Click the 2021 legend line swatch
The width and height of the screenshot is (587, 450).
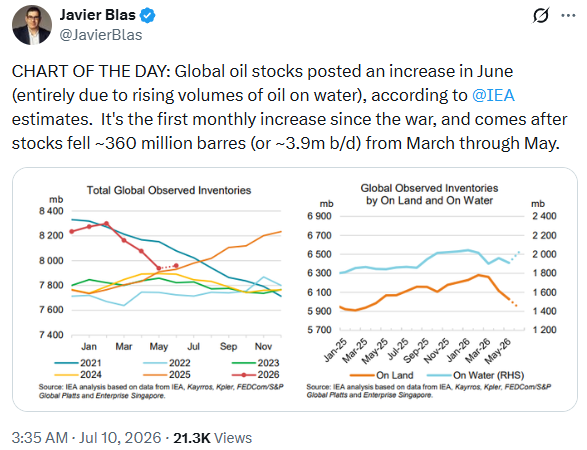click(67, 363)
